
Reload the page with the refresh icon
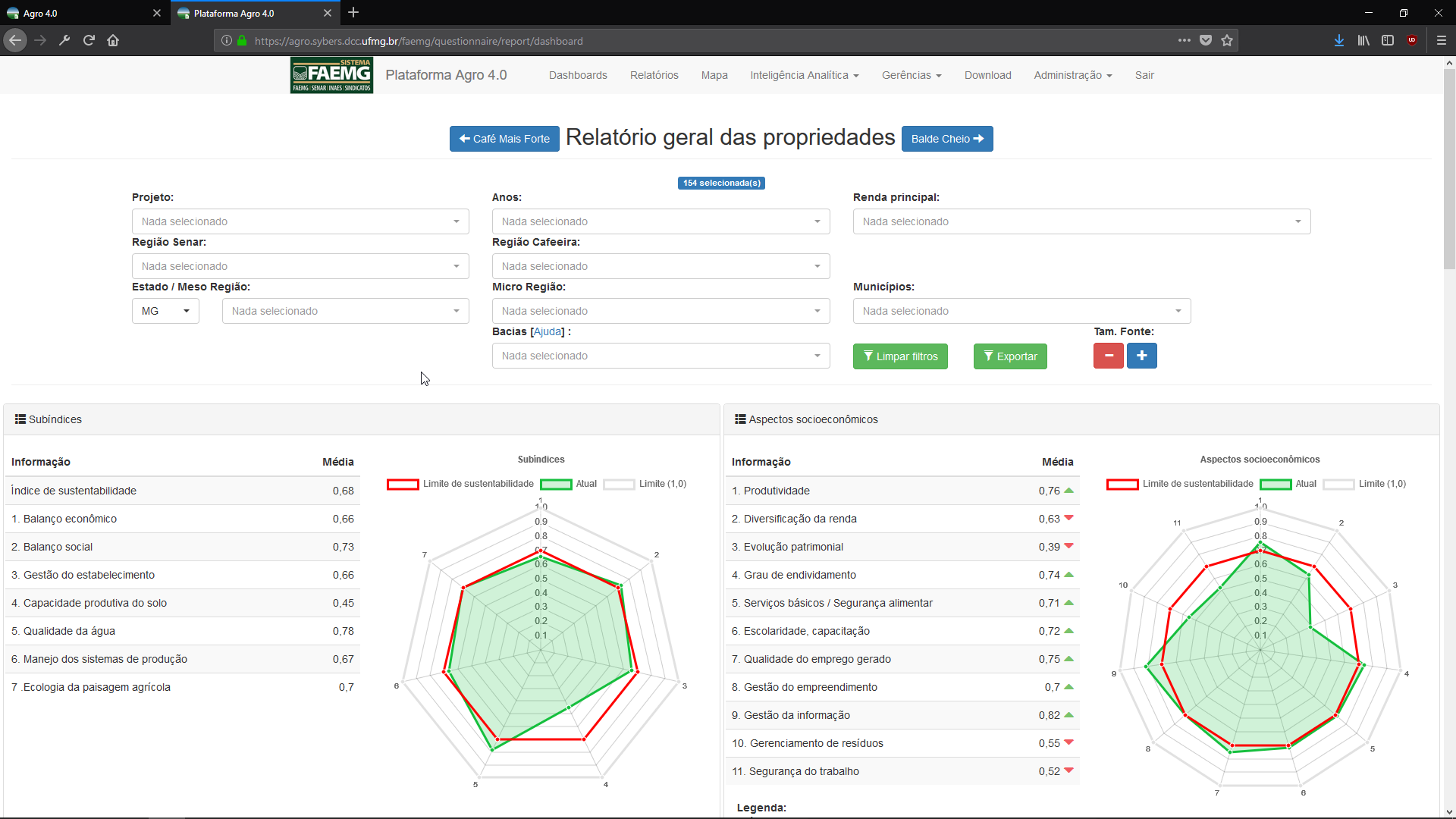coord(89,40)
